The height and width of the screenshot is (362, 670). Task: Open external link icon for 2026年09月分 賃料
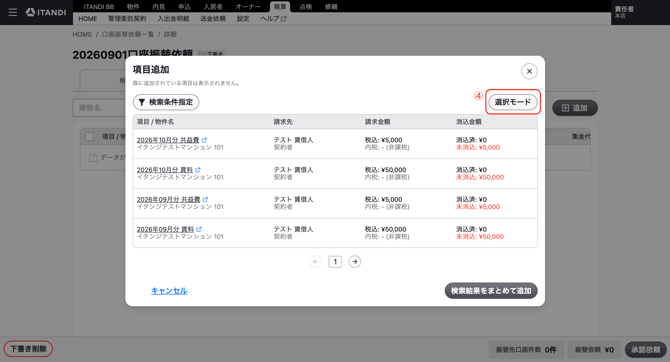tap(199, 229)
